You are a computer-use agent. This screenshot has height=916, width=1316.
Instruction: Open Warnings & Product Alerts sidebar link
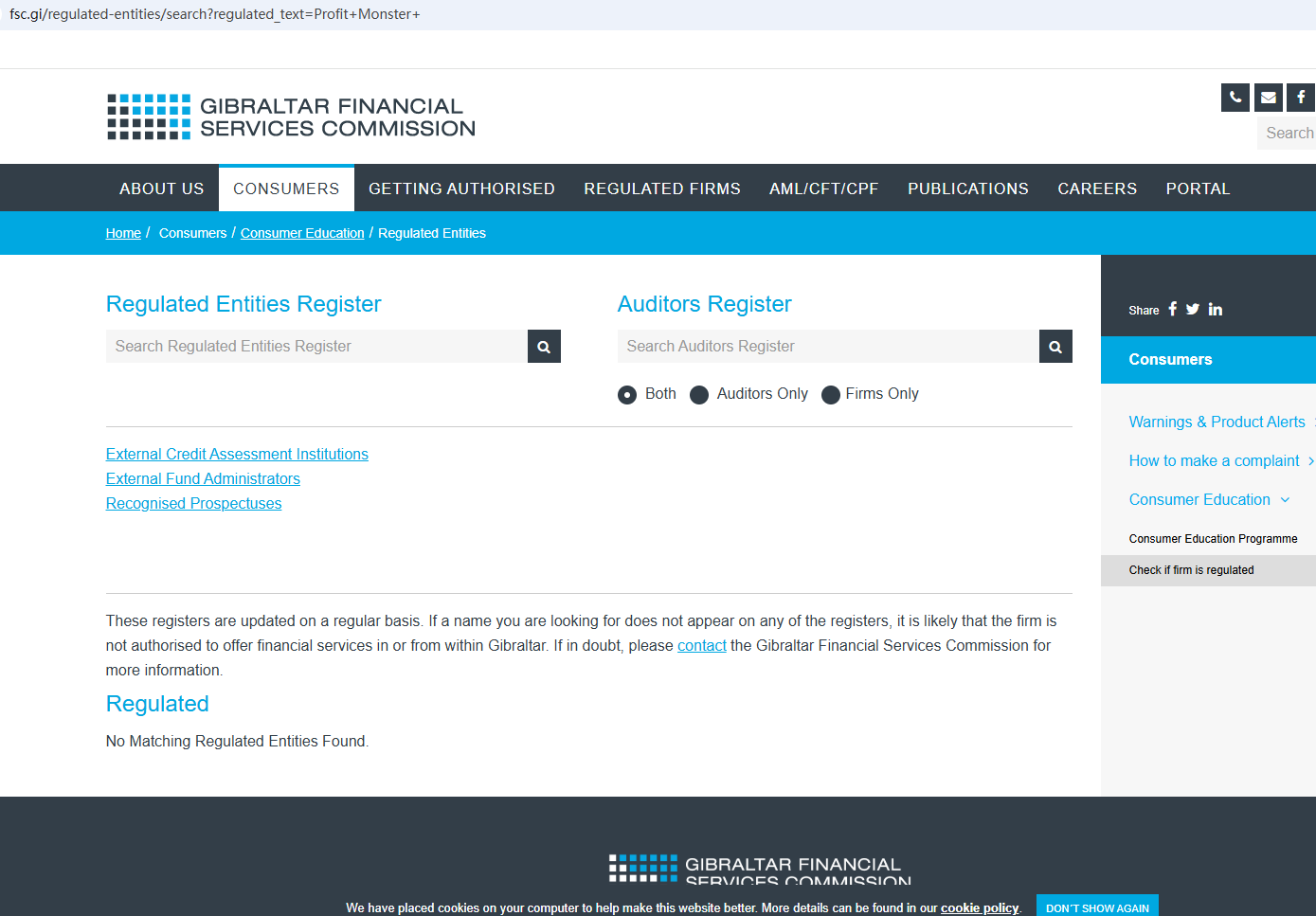(1217, 422)
